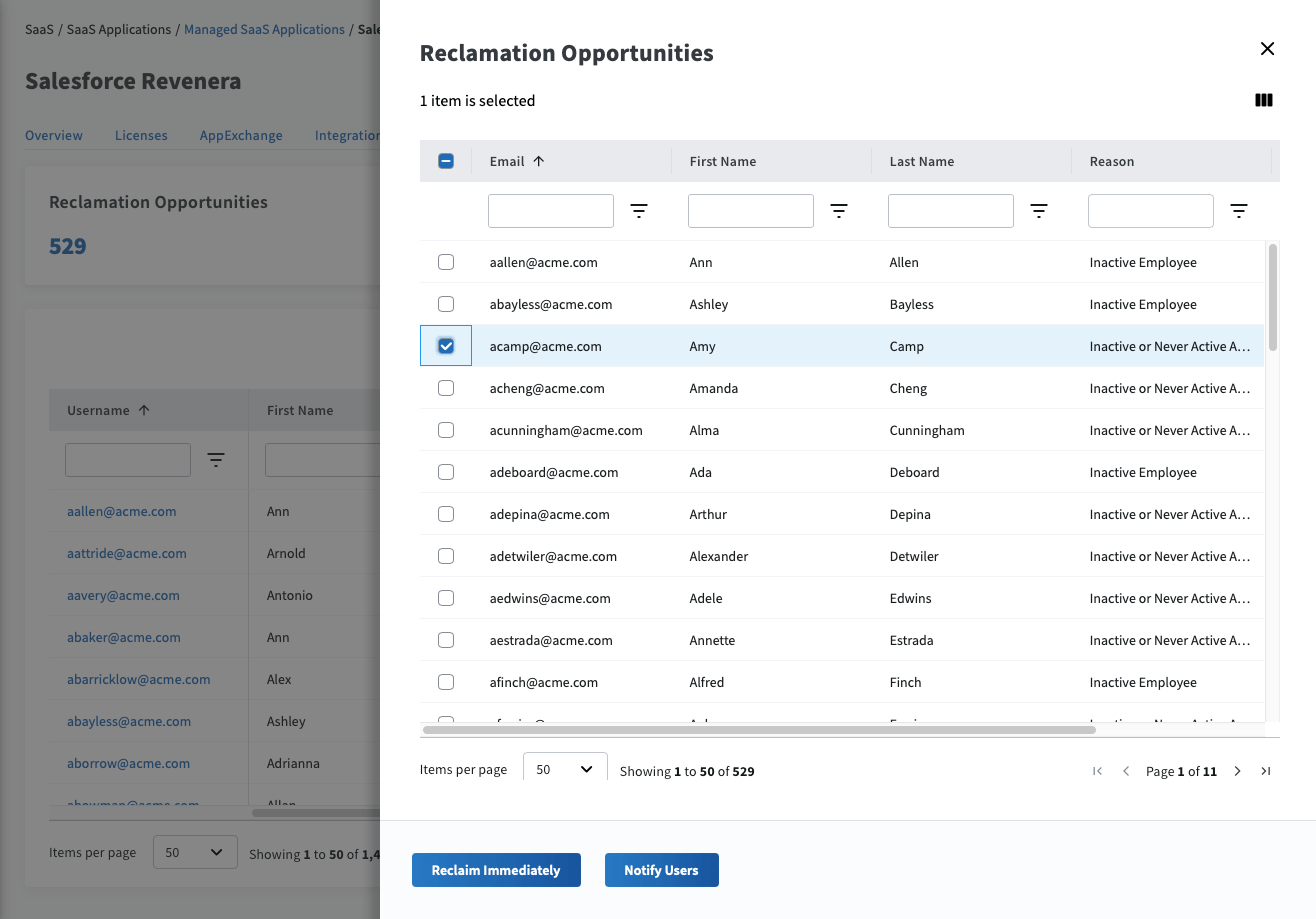Click the vertical scrollbar in the table
Viewport: 1316px width, 919px height.
click(x=1272, y=298)
